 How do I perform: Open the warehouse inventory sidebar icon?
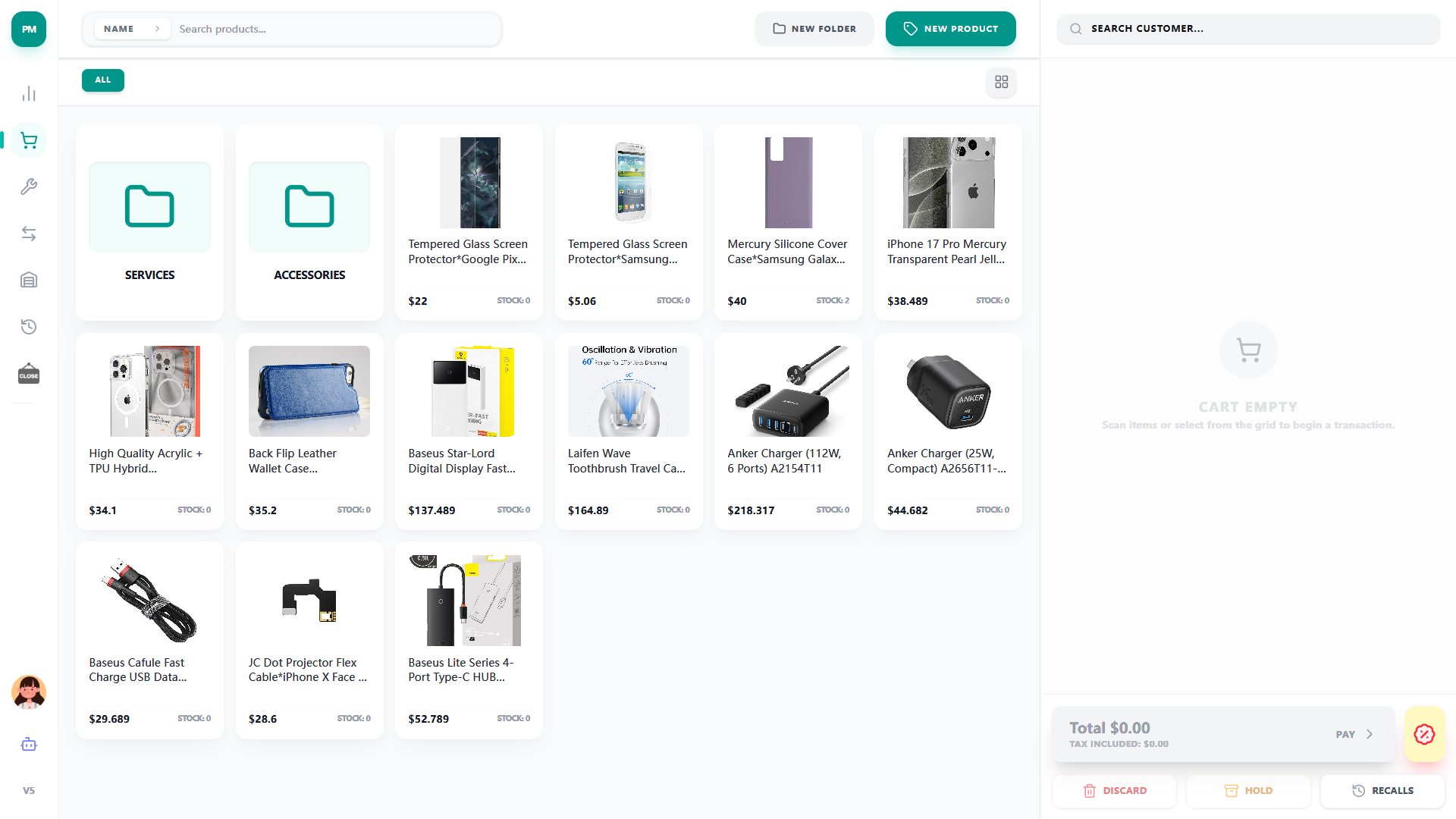tap(29, 281)
